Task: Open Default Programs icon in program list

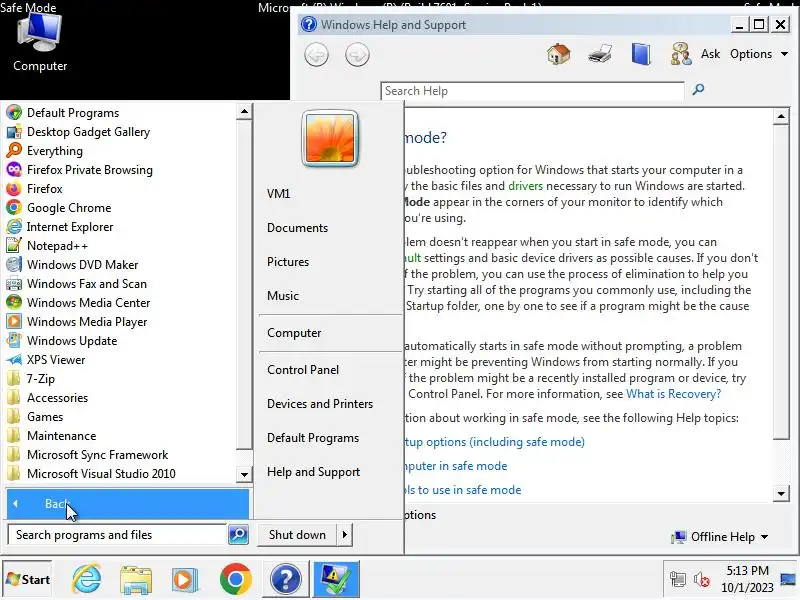Action: coord(14,113)
